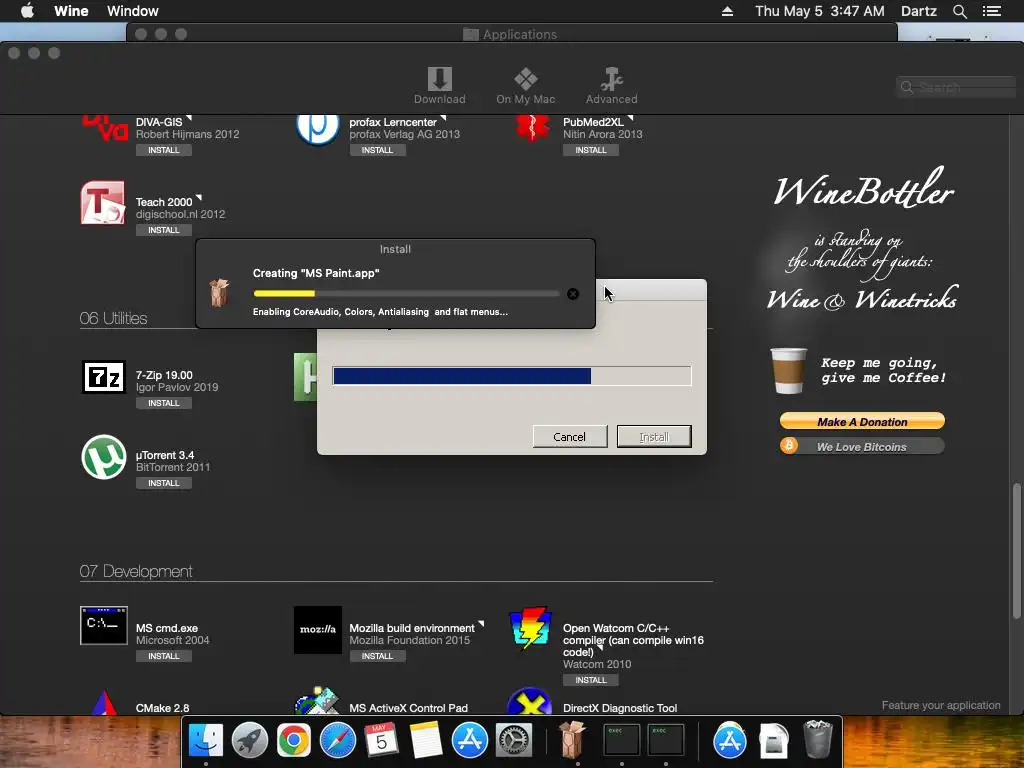
Task: Click the MS cmd.exe icon
Action: [x=104, y=626]
